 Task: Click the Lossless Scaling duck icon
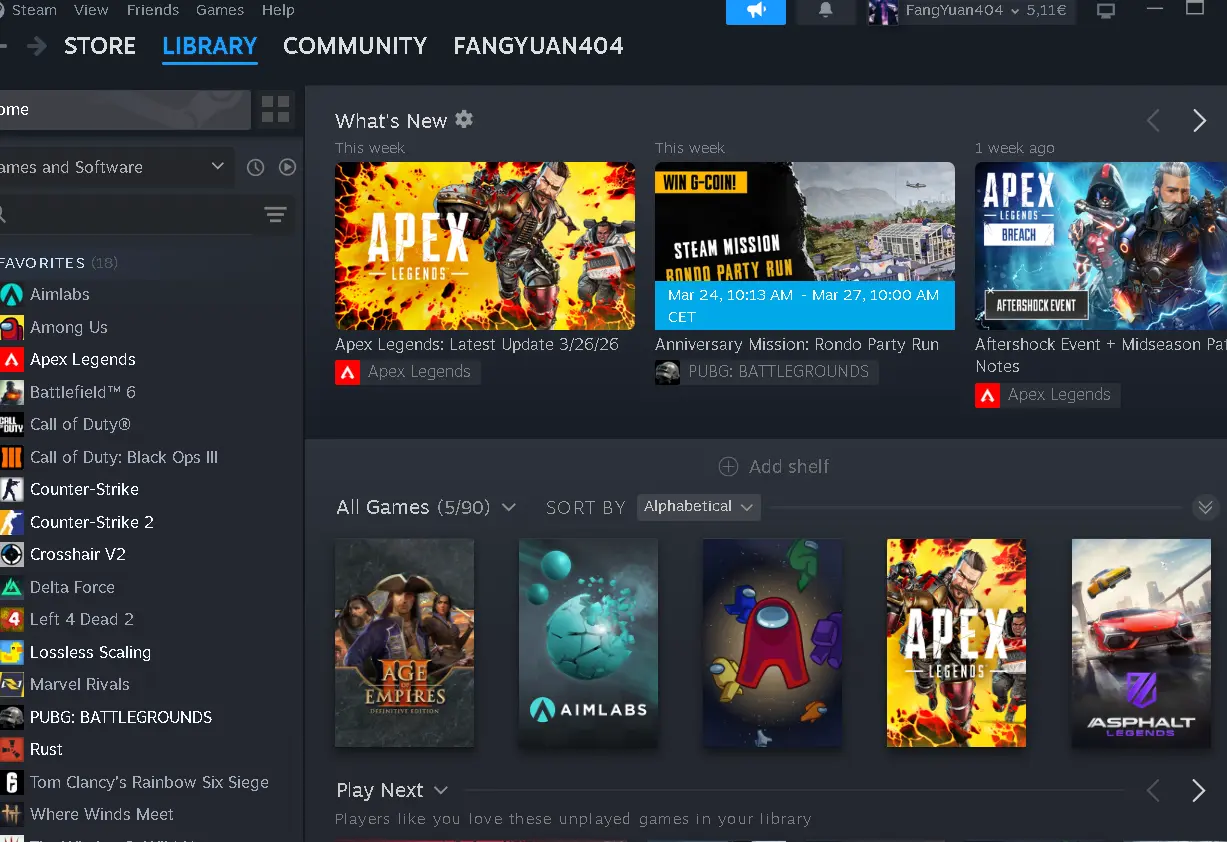coord(11,652)
